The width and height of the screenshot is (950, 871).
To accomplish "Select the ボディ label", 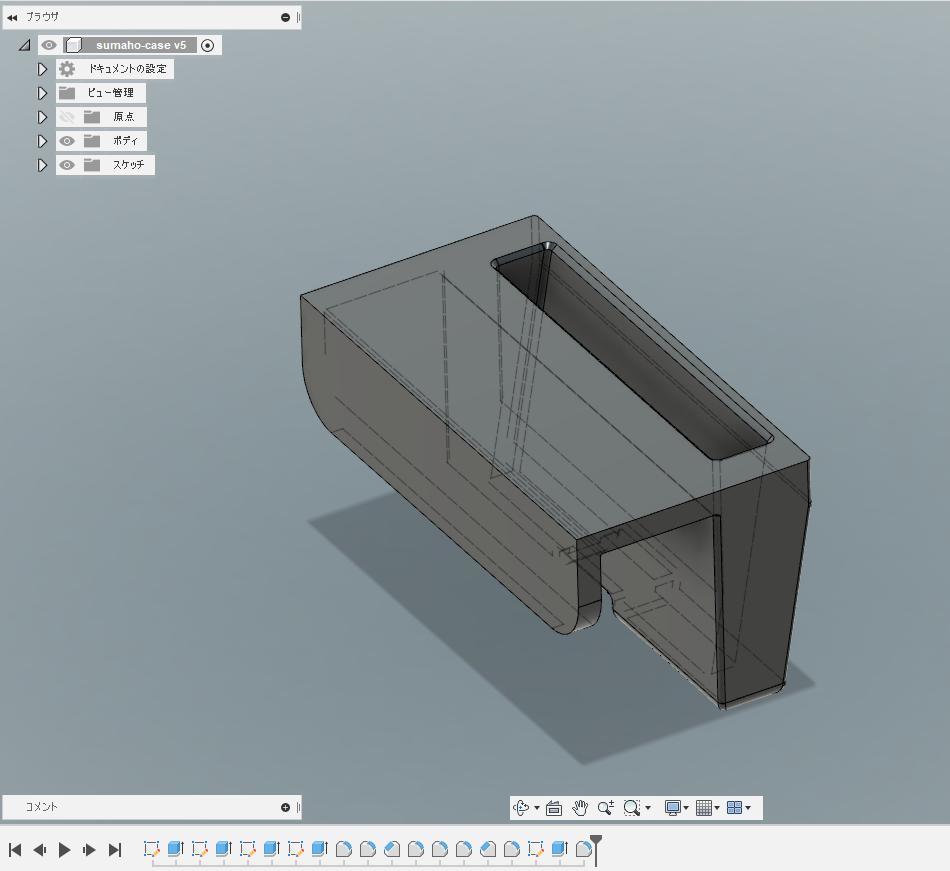I will pos(125,141).
